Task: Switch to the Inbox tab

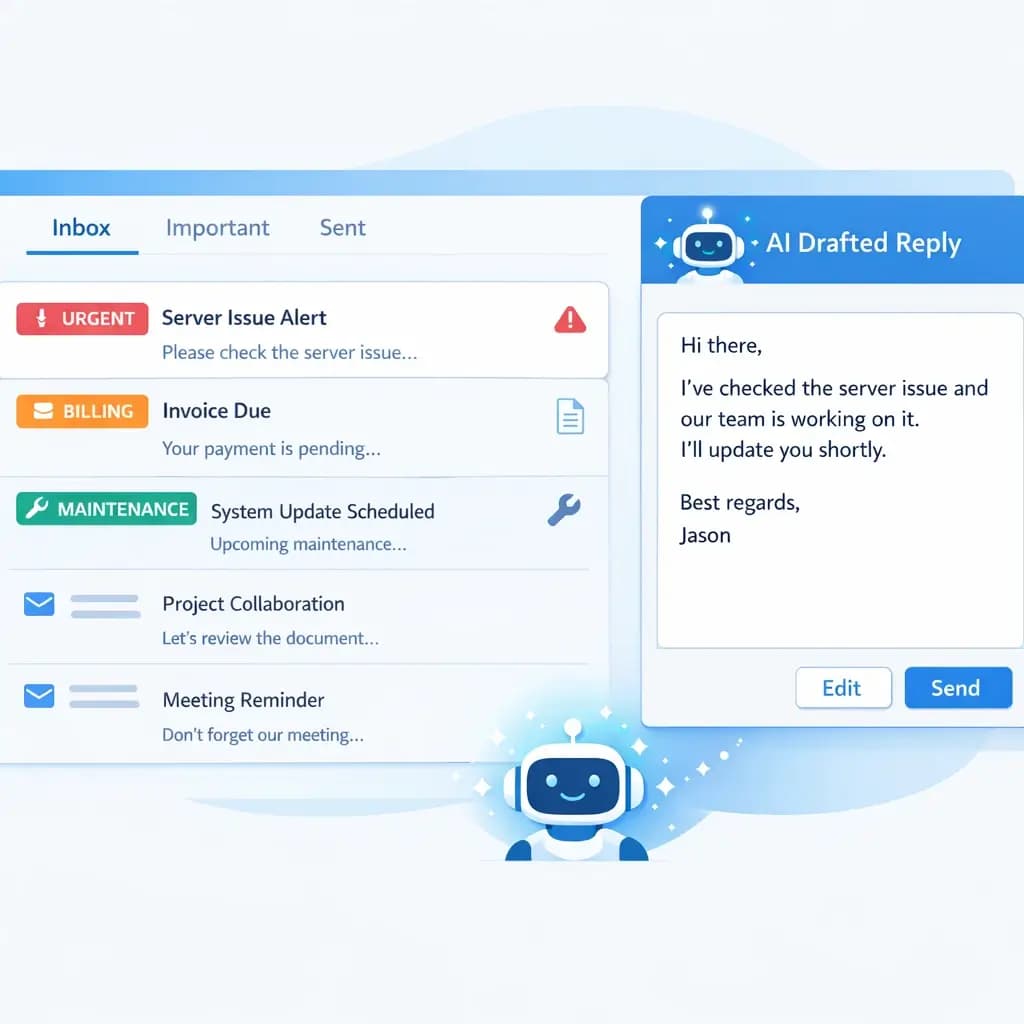Action: (x=81, y=228)
